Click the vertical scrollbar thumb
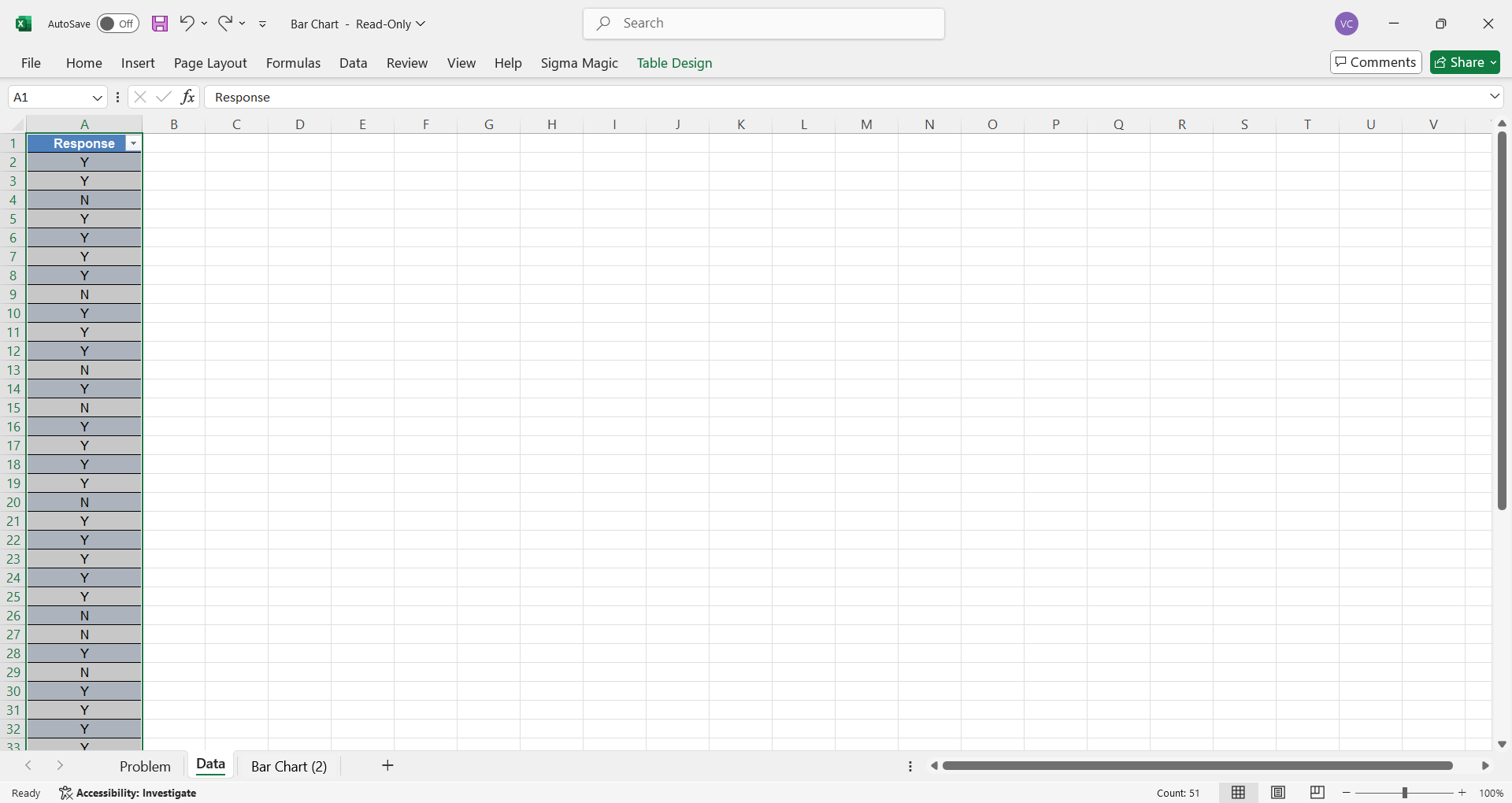The width and height of the screenshot is (1512, 803). click(x=1502, y=321)
